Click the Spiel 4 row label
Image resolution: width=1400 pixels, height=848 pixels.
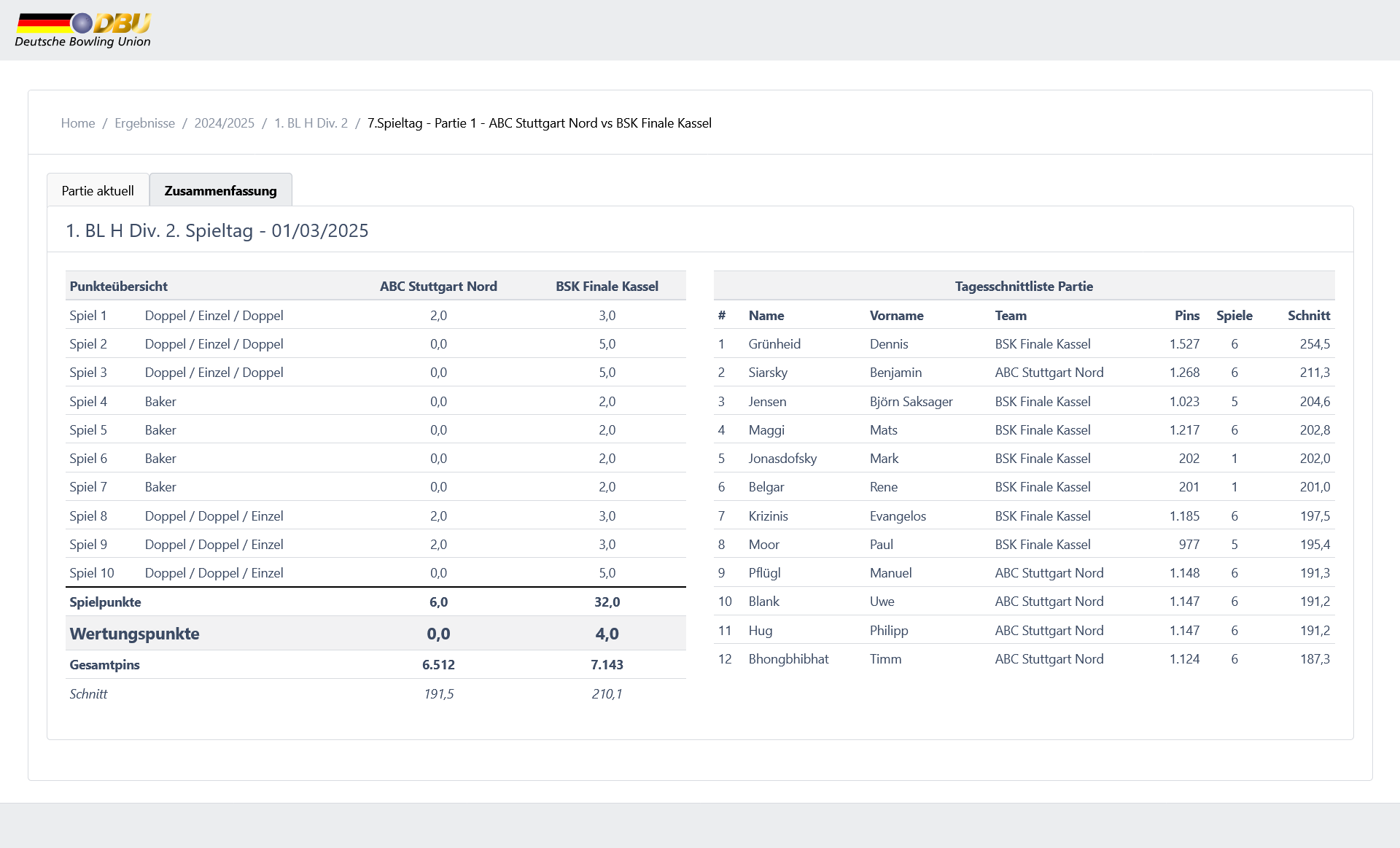[x=88, y=402]
